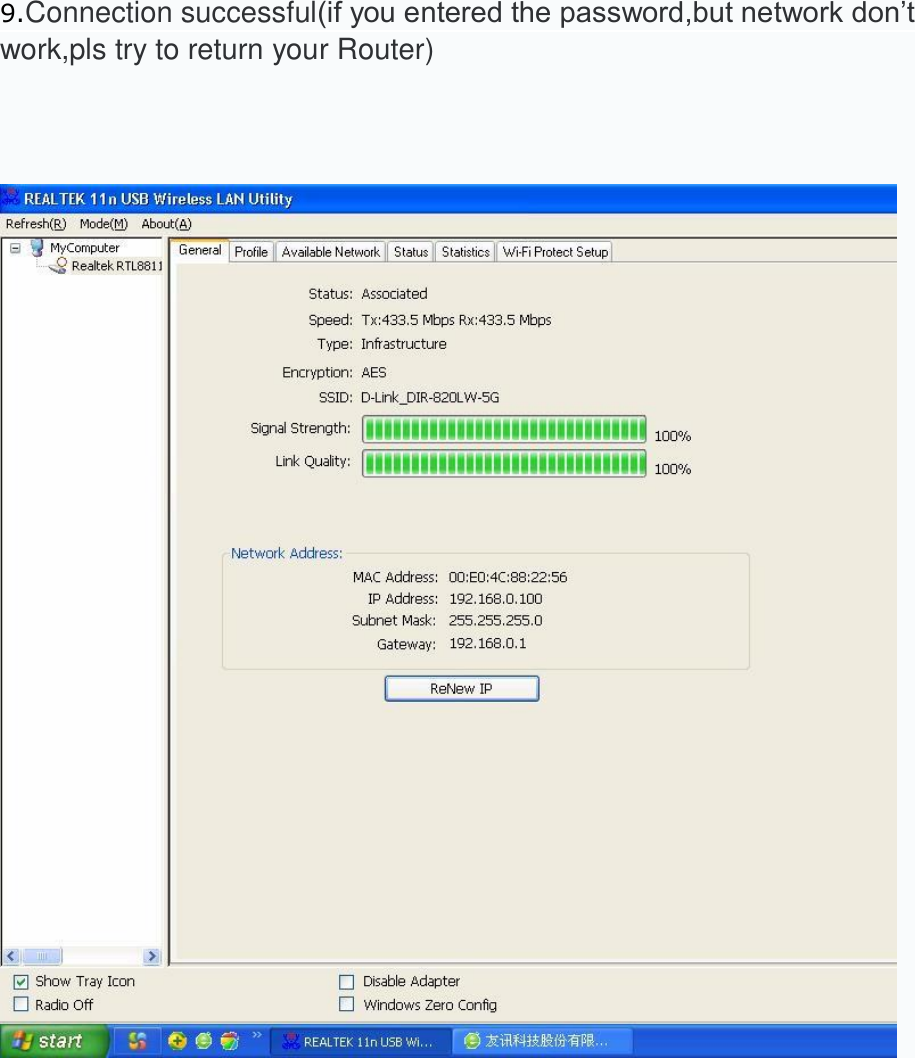Viewport: 915px width, 1058px height.
Task: Click the Type value Infrastructure
Action: (404, 344)
